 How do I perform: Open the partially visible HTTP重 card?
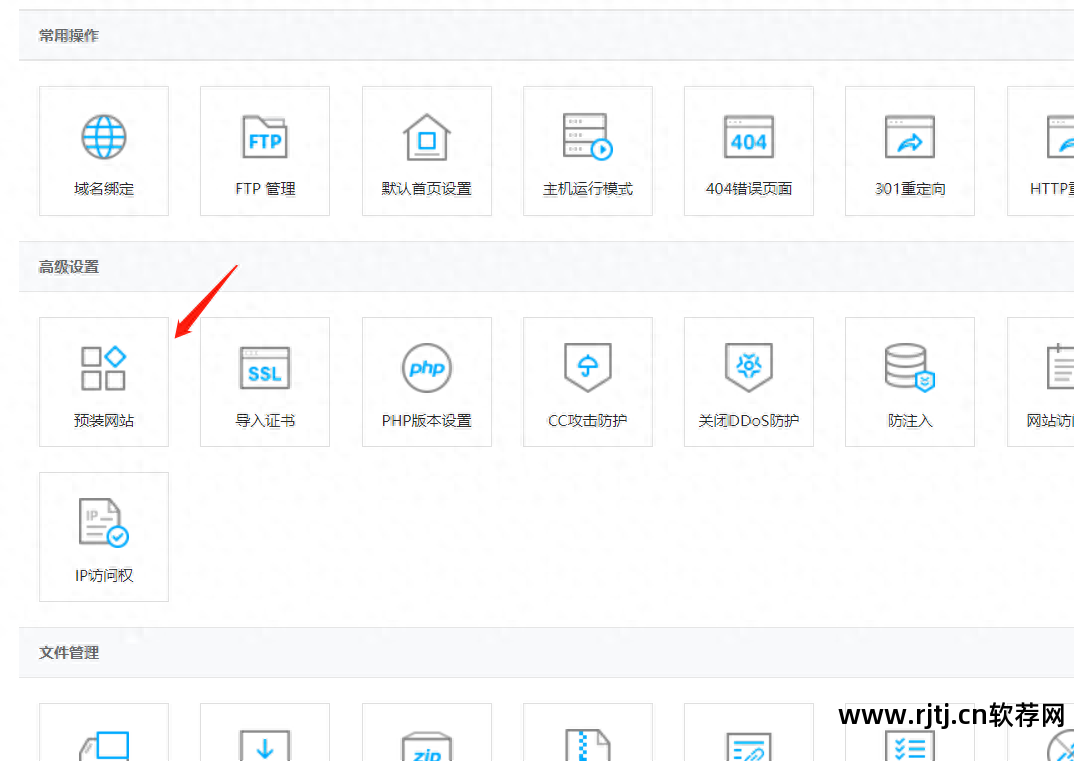point(1040,151)
